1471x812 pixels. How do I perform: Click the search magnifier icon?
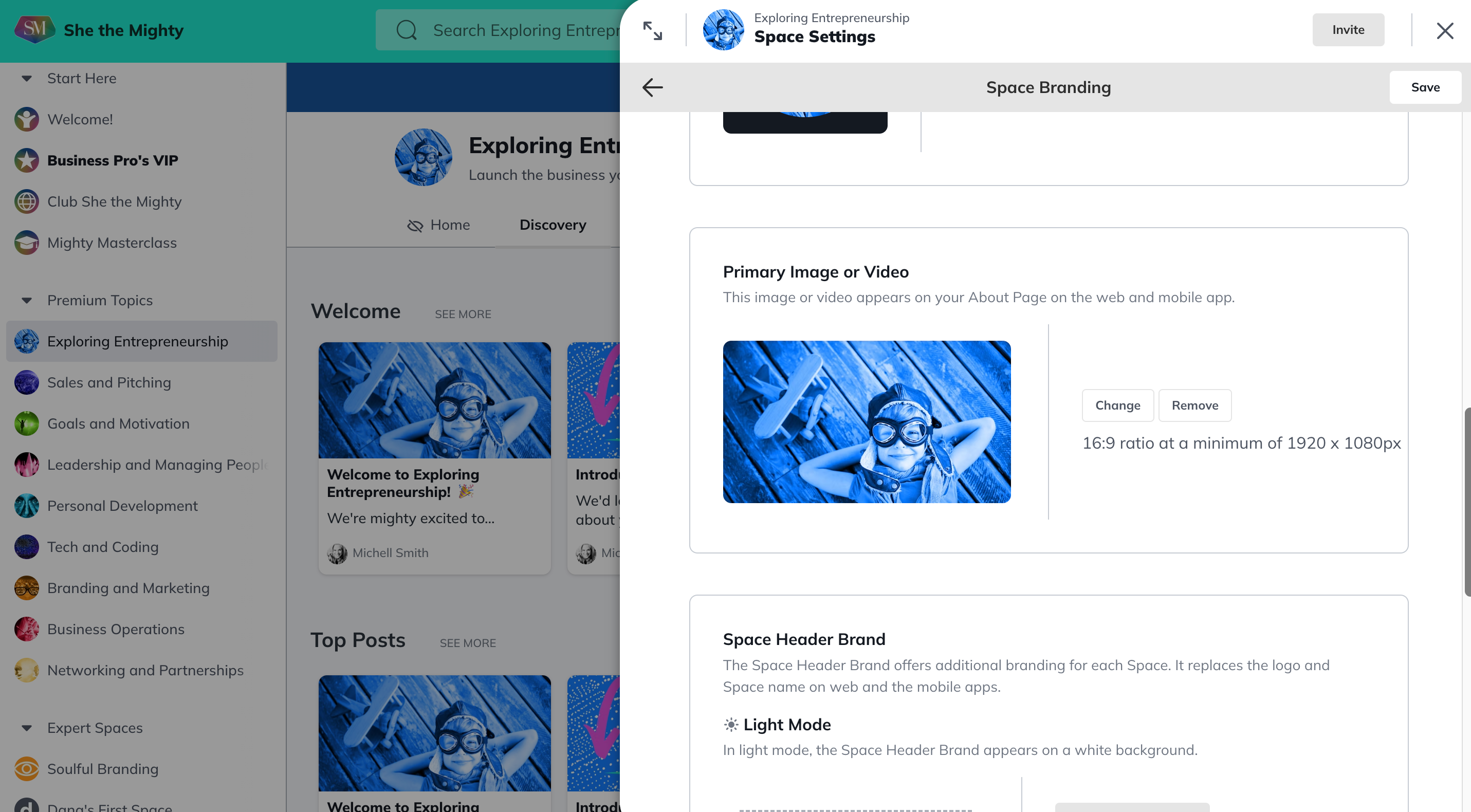(x=407, y=30)
